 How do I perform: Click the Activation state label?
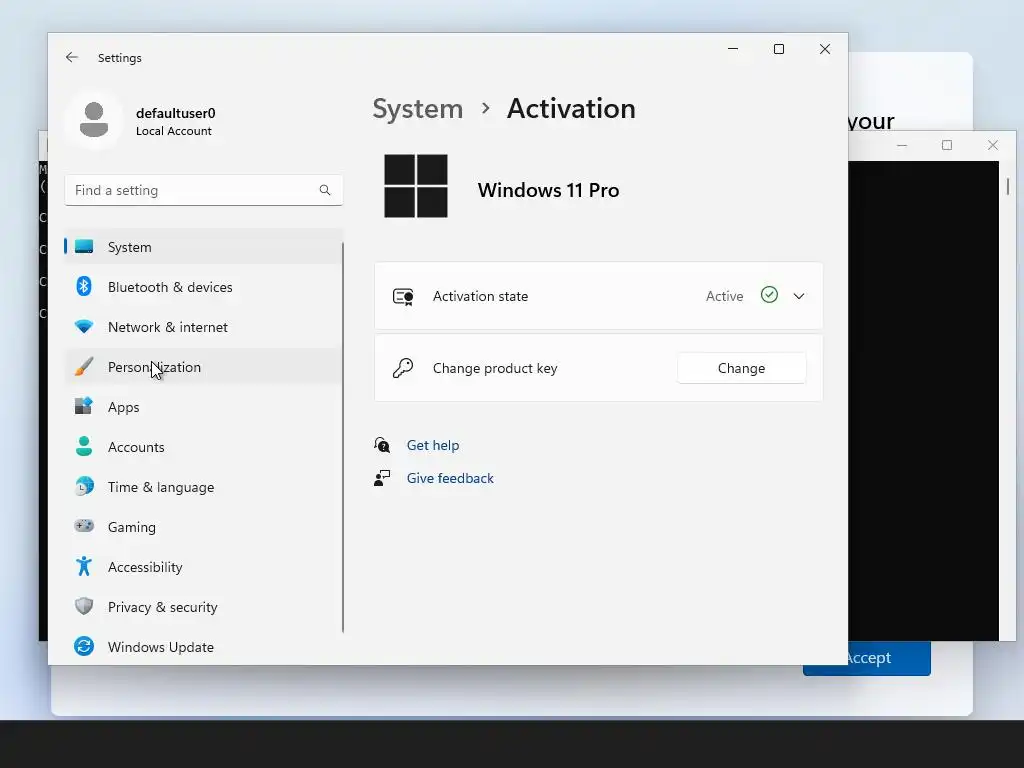click(480, 296)
